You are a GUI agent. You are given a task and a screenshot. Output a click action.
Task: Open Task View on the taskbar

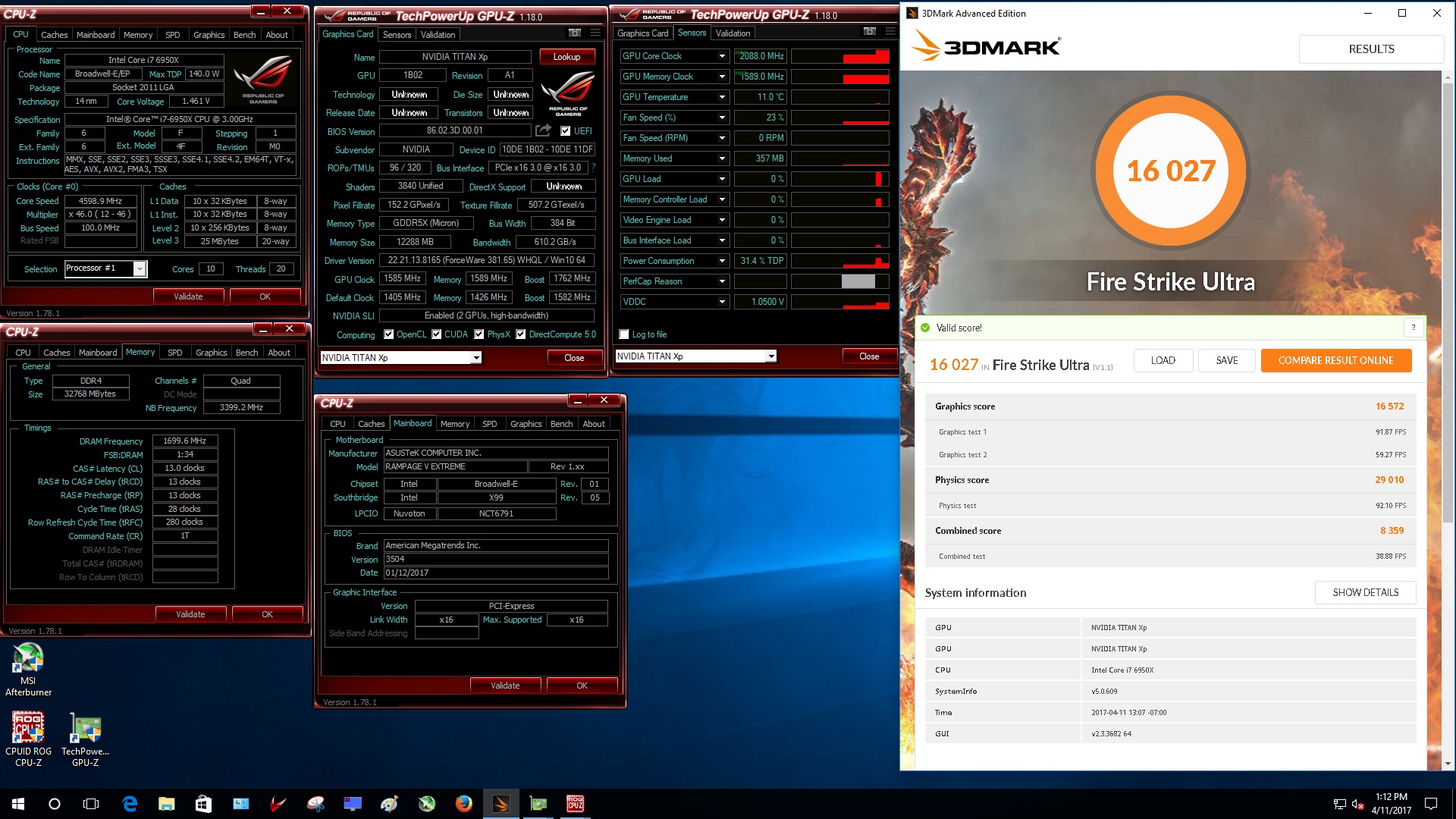pyautogui.click(x=91, y=804)
